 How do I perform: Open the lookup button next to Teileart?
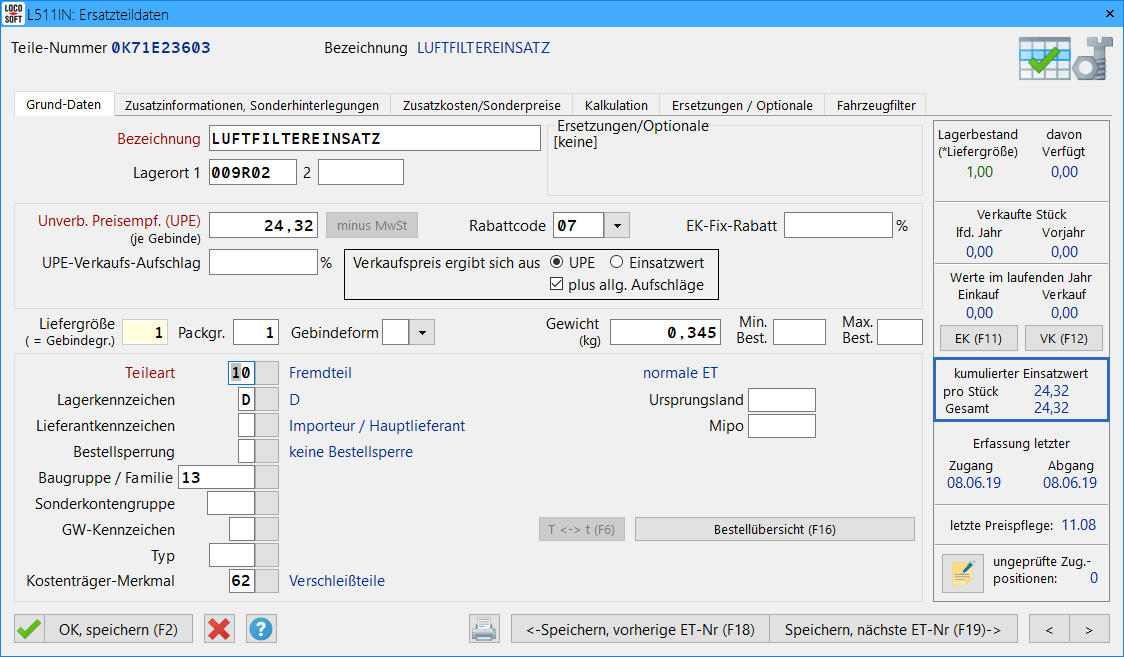(267, 373)
